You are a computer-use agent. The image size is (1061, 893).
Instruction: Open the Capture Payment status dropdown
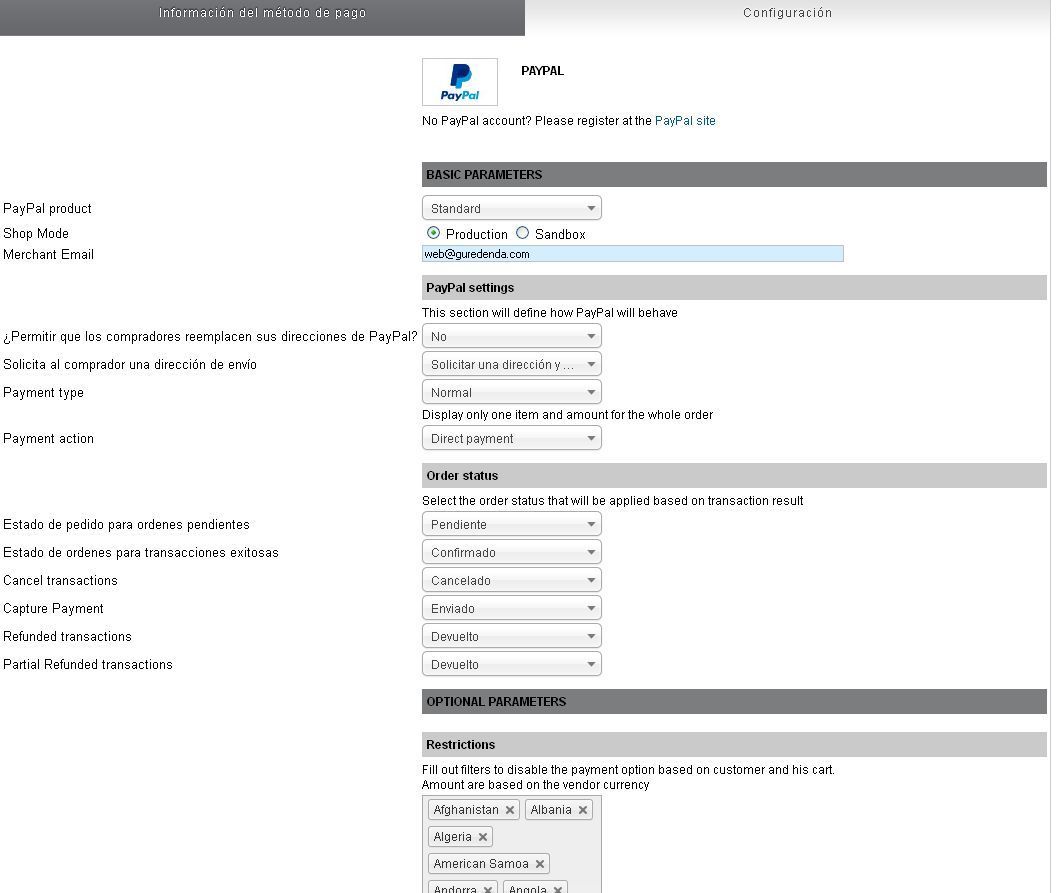click(512, 608)
